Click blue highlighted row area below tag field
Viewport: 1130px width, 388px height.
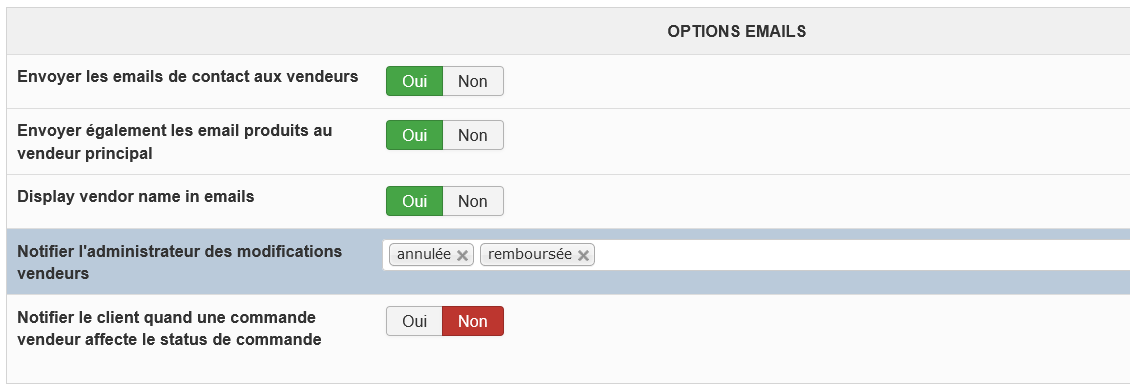point(755,282)
